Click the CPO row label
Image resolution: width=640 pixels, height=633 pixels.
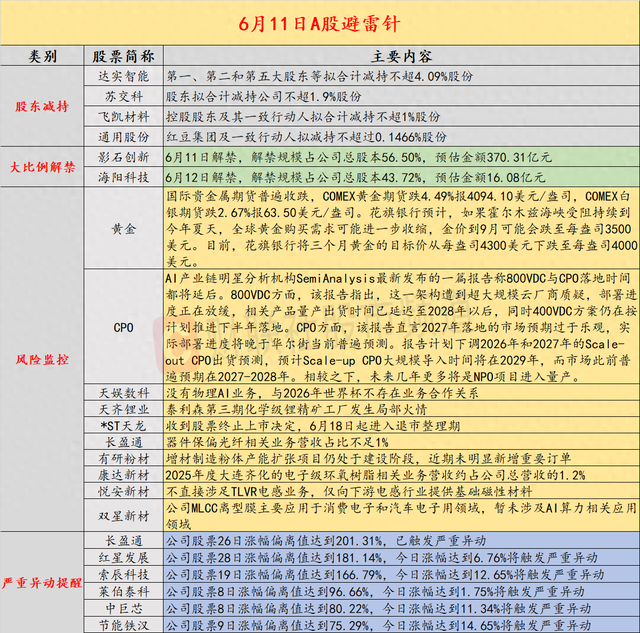[x=123, y=328]
